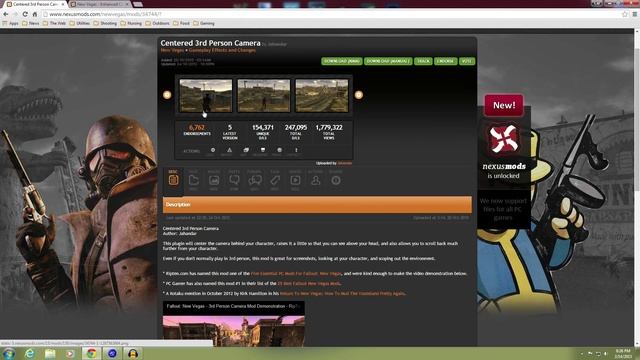
Task: Show previous gallery images arrow
Action: click(167, 95)
